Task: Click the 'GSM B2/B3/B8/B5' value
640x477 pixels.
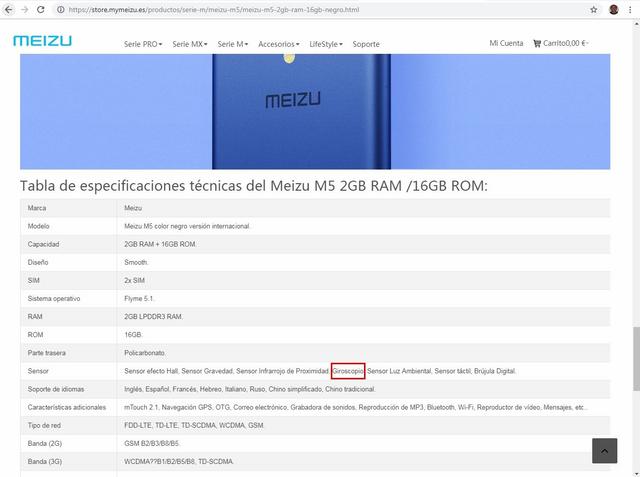Action: 151,444
